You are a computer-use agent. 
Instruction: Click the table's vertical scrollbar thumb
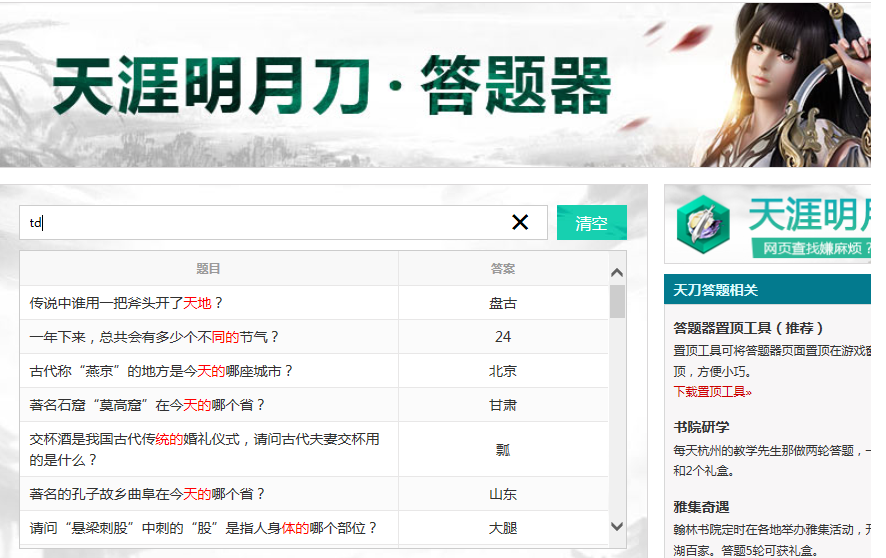[617, 302]
